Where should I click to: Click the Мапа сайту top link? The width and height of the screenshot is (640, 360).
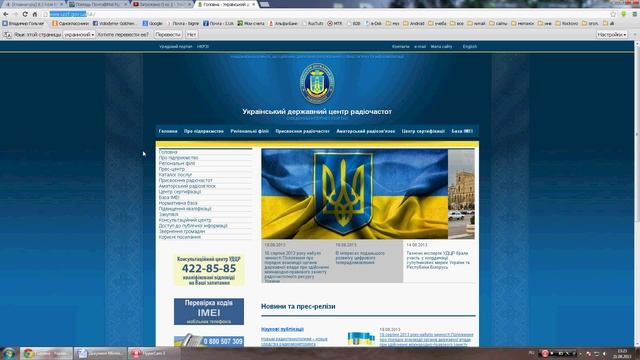click(x=441, y=47)
